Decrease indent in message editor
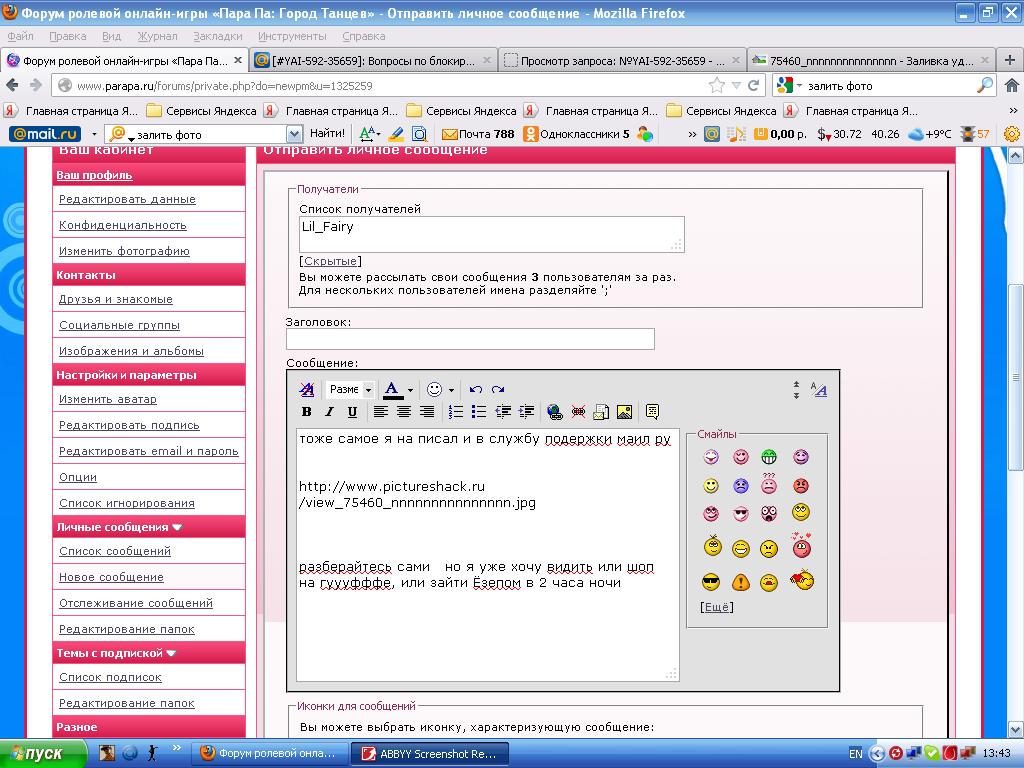This screenshot has height=768, width=1024. click(502, 411)
